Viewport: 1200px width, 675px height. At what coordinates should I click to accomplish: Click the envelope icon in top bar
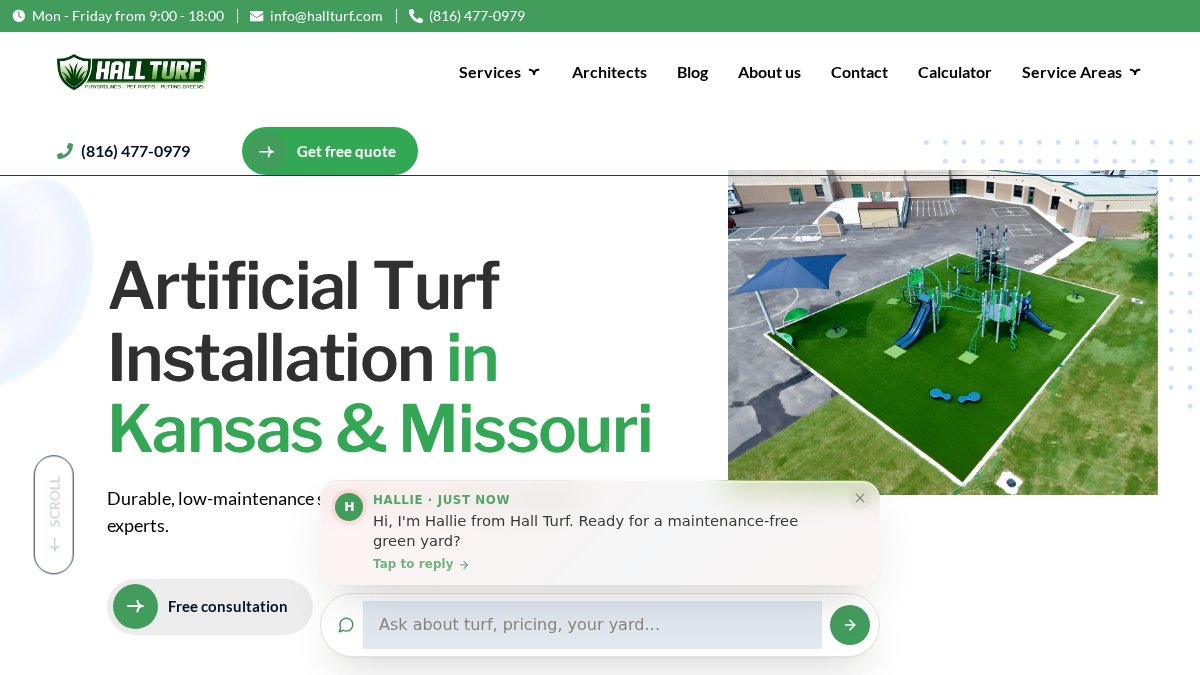(257, 16)
